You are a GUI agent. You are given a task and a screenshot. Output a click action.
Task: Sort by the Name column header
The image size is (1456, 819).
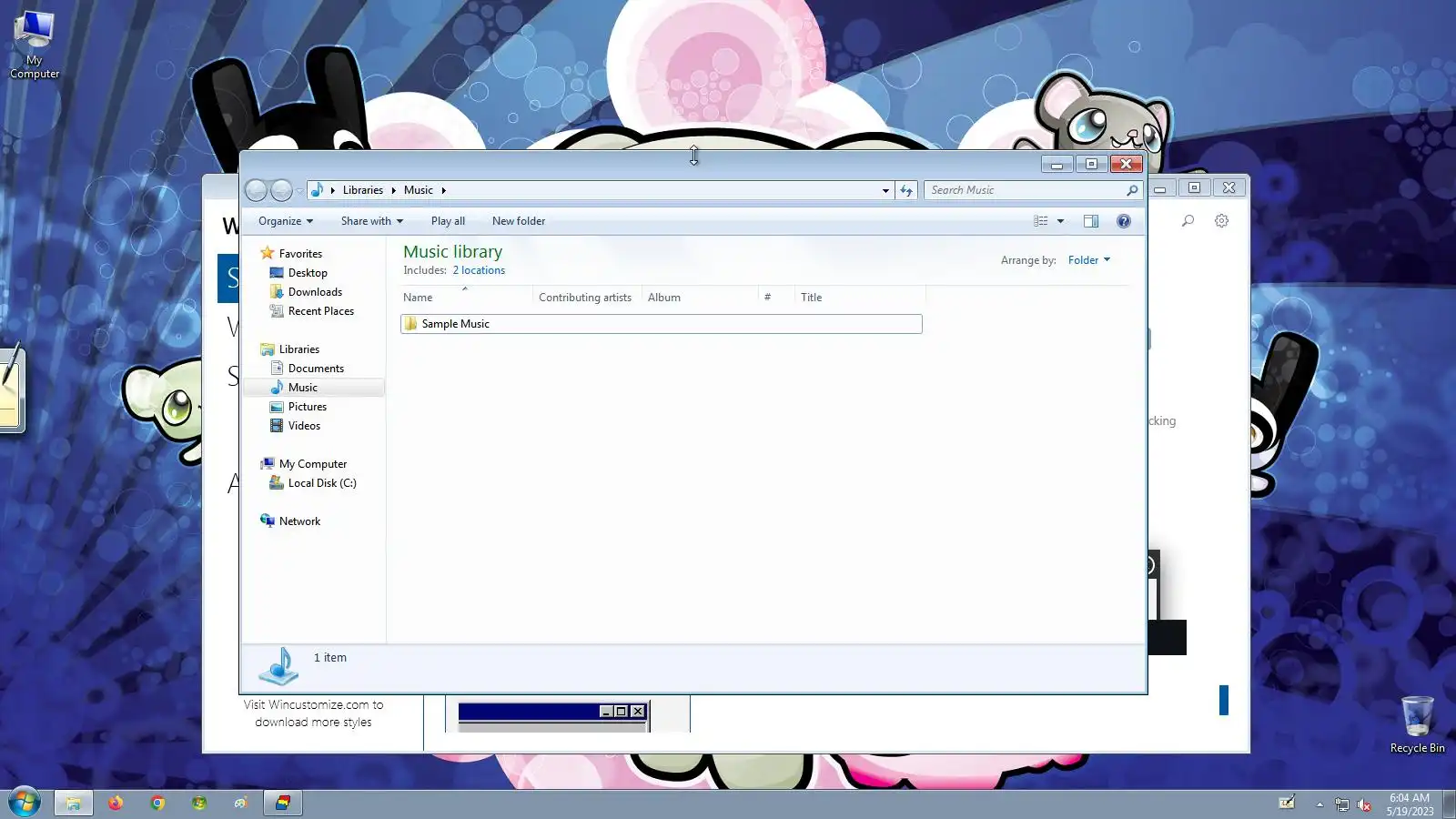(x=466, y=298)
